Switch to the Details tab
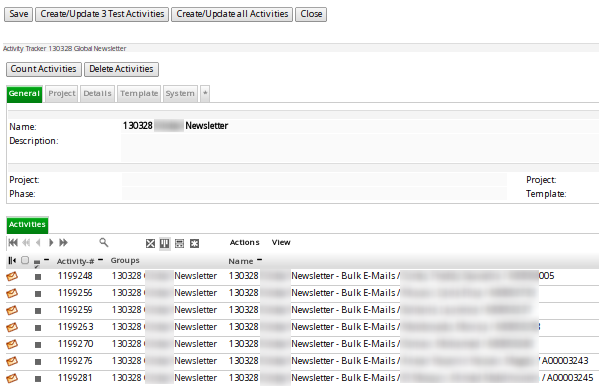599x386 pixels. point(97,94)
